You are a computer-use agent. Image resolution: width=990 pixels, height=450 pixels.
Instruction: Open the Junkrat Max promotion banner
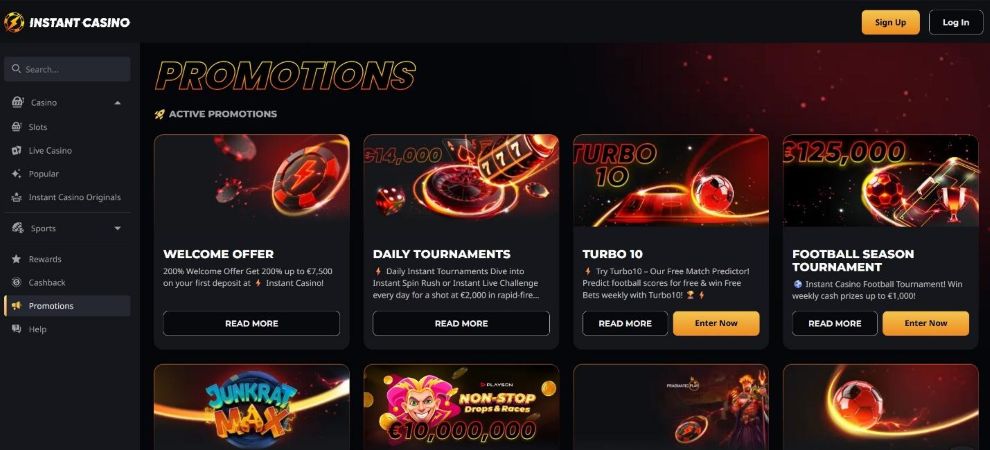[x=251, y=407]
